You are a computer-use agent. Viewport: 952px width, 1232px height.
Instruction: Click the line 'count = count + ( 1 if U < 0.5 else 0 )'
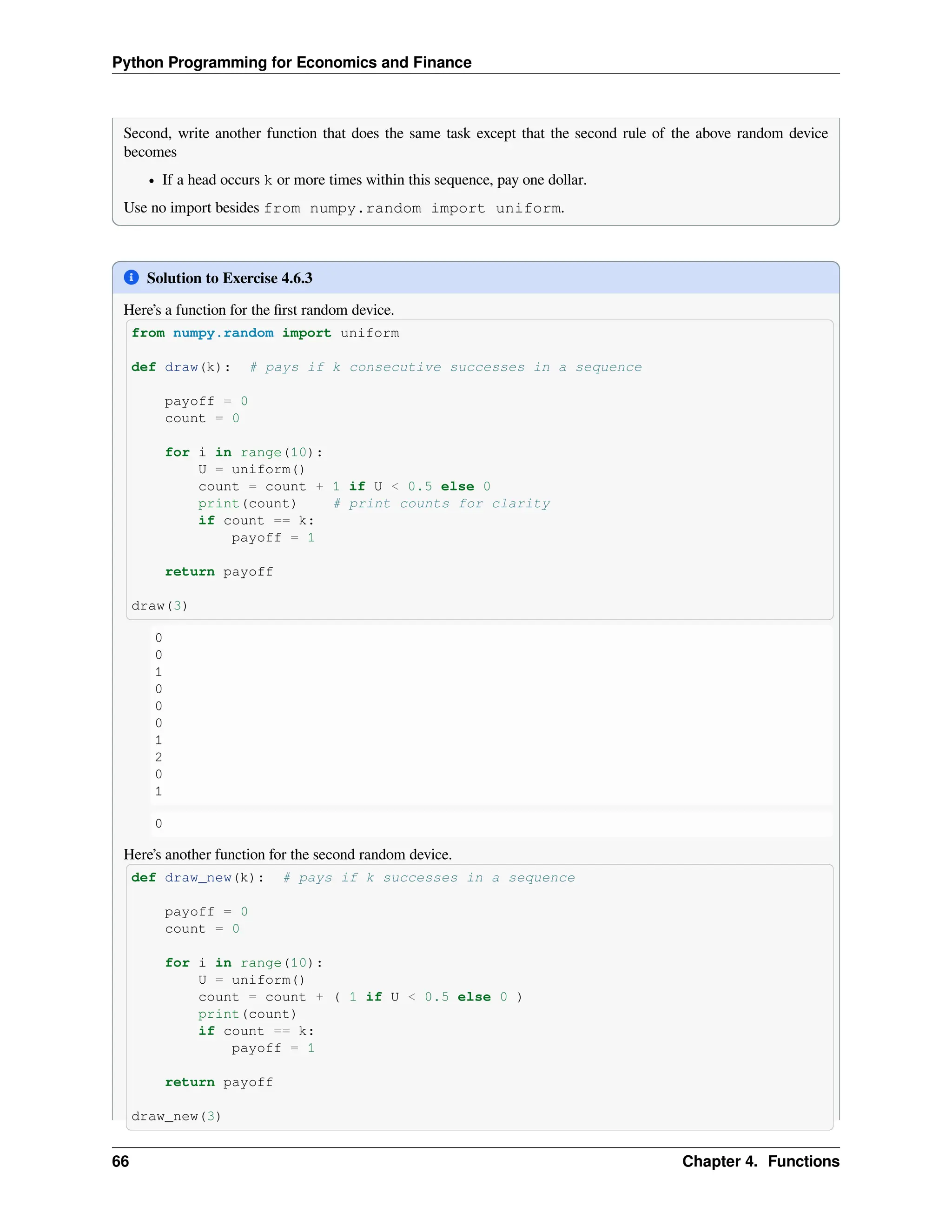pos(360,997)
